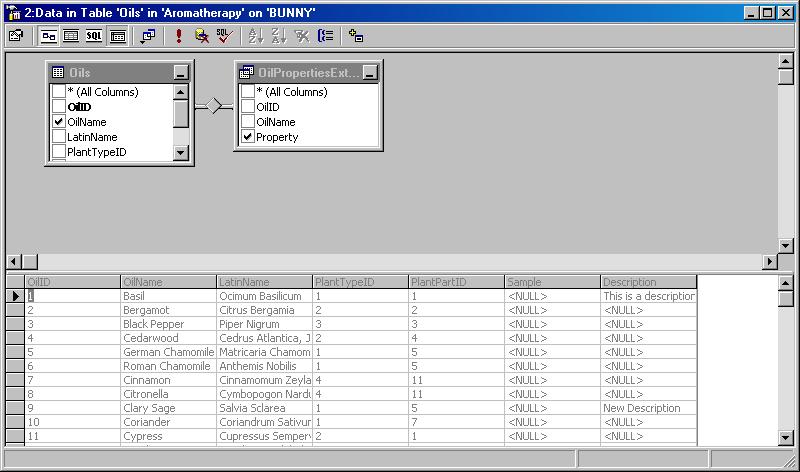The width and height of the screenshot is (800, 472).
Task: Toggle the Show Grid Pane icon
Action: point(71,36)
